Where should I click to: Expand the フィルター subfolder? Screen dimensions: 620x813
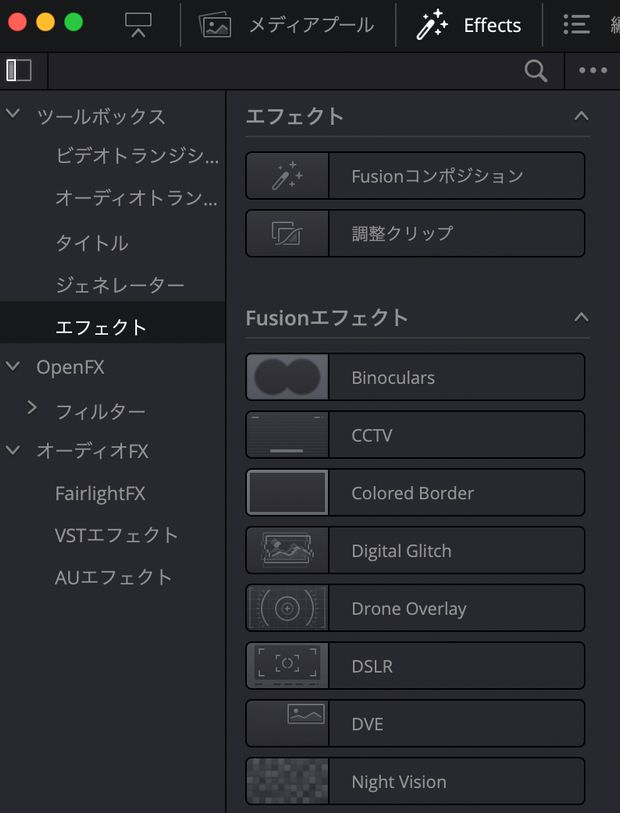tap(32, 408)
